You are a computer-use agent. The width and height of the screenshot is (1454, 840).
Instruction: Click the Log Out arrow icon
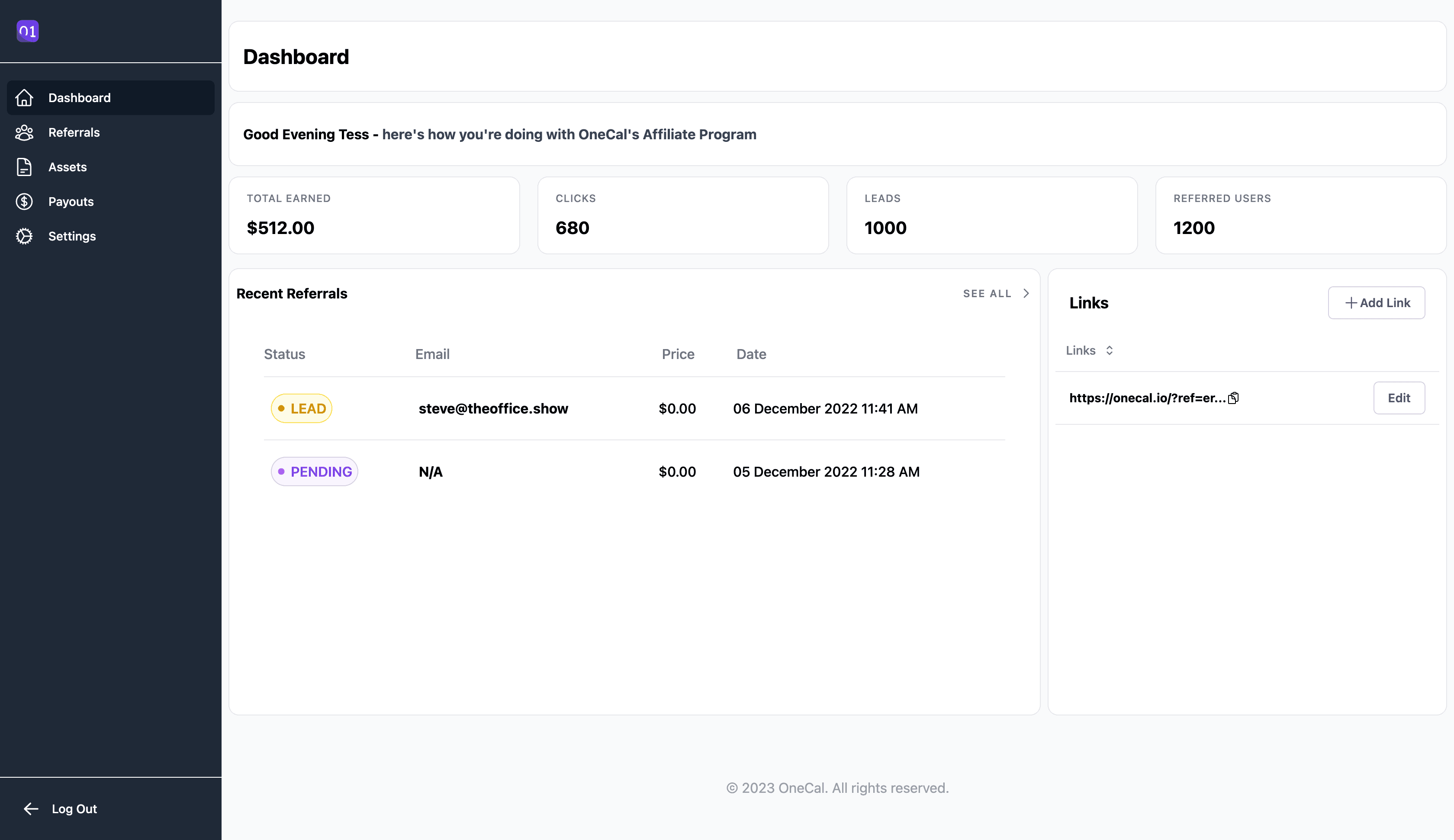tap(31, 809)
